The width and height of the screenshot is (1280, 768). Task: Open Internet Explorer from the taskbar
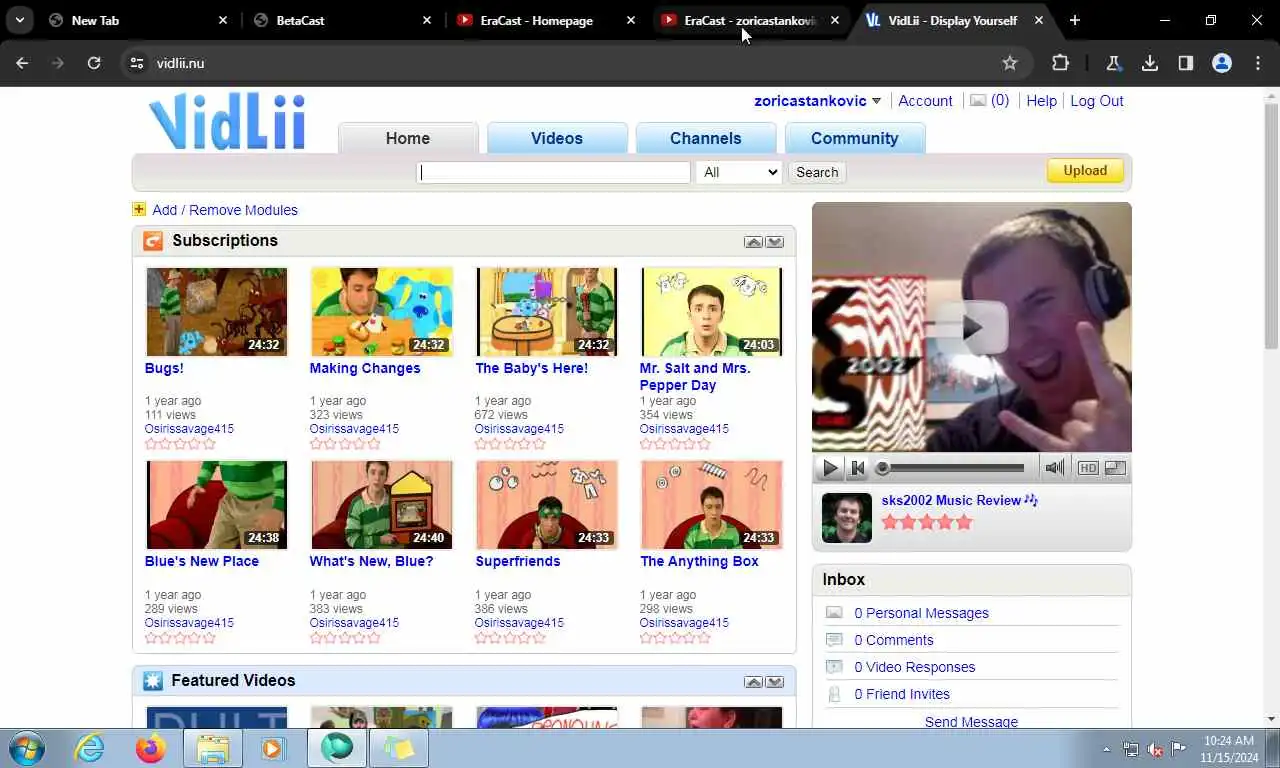pyautogui.click(x=89, y=748)
